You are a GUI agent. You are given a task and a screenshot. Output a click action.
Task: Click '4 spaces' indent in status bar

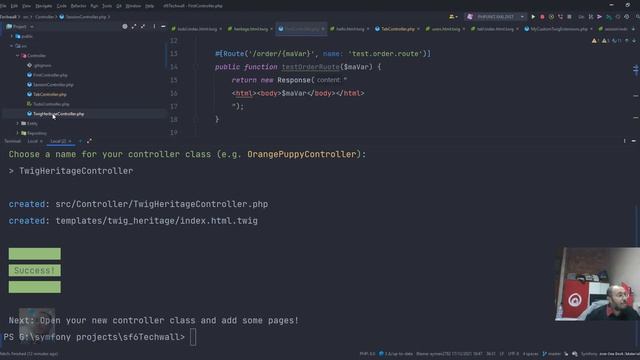pyautogui.click(x=531, y=354)
